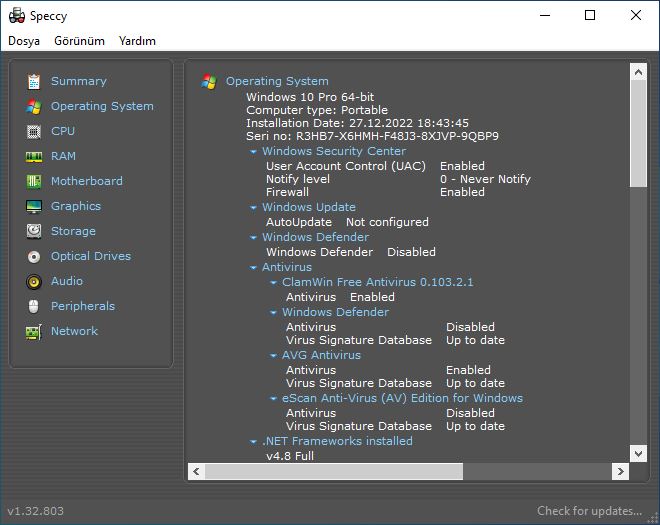Image resolution: width=660 pixels, height=525 pixels.
Task: Open the CPU section
Action: click(63, 131)
